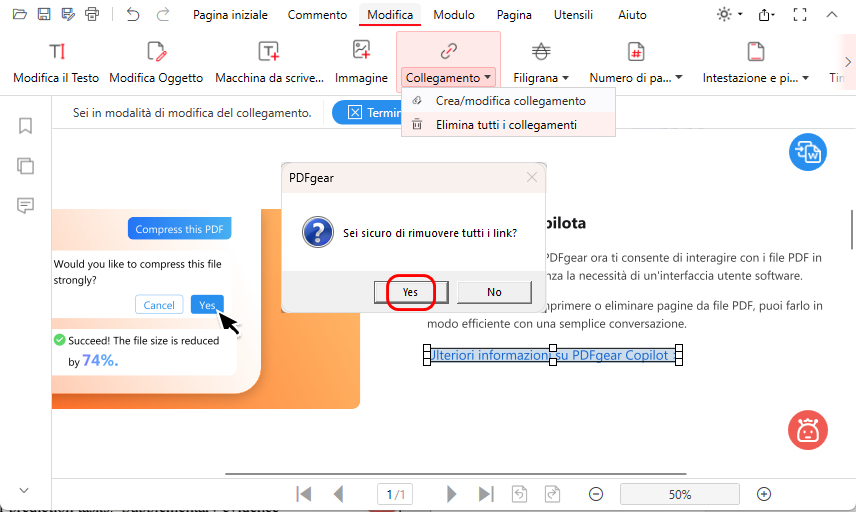Click the Numero di pagina icon
Screen dimensions: 856x512
tap(636, 52)
